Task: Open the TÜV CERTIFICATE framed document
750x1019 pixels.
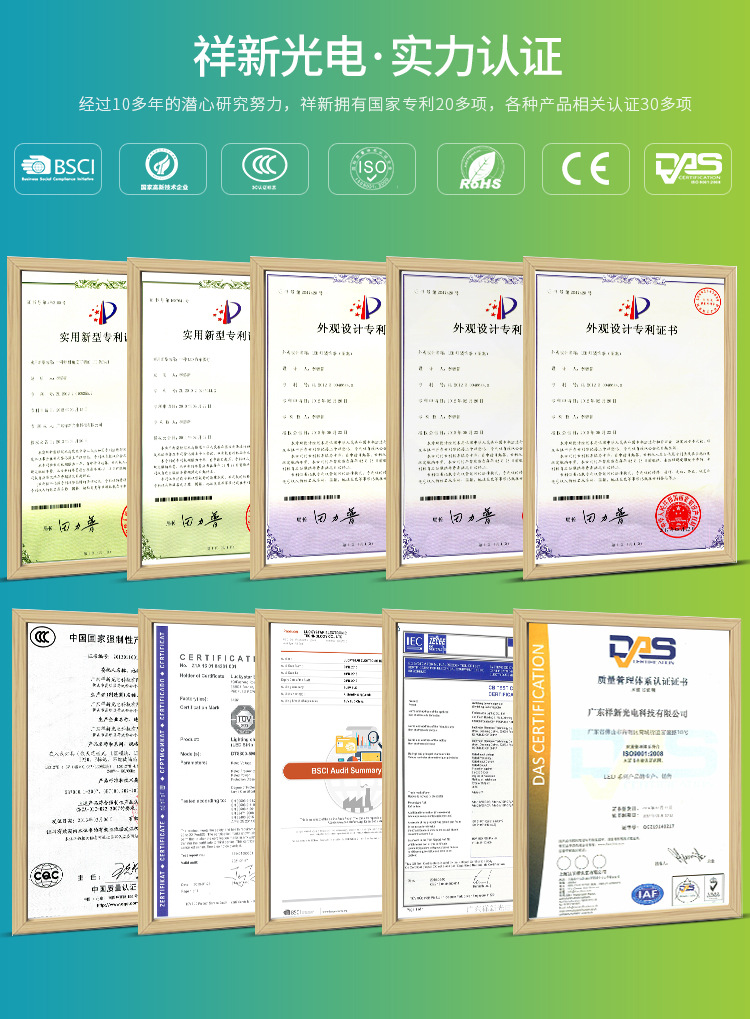Action: 197,771
